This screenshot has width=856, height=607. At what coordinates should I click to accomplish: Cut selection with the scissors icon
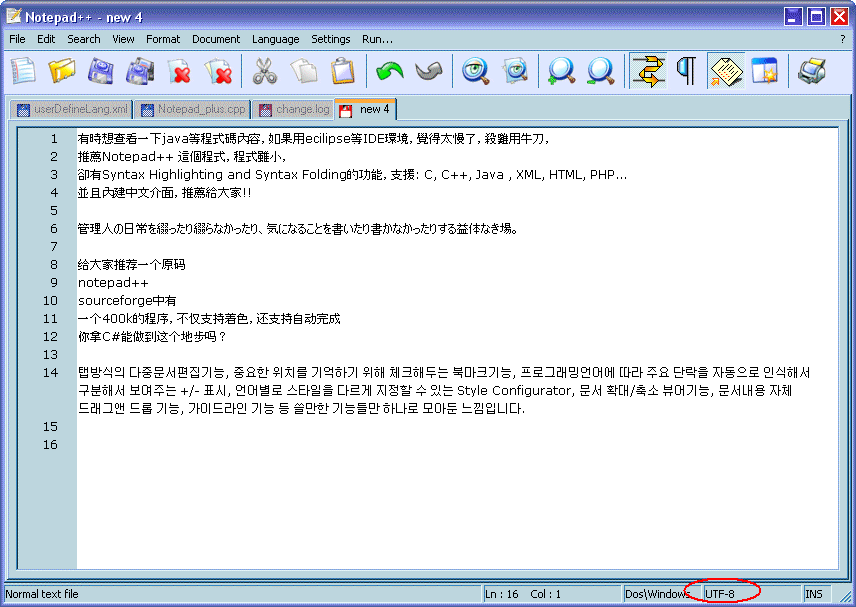(x=265, y=71)
